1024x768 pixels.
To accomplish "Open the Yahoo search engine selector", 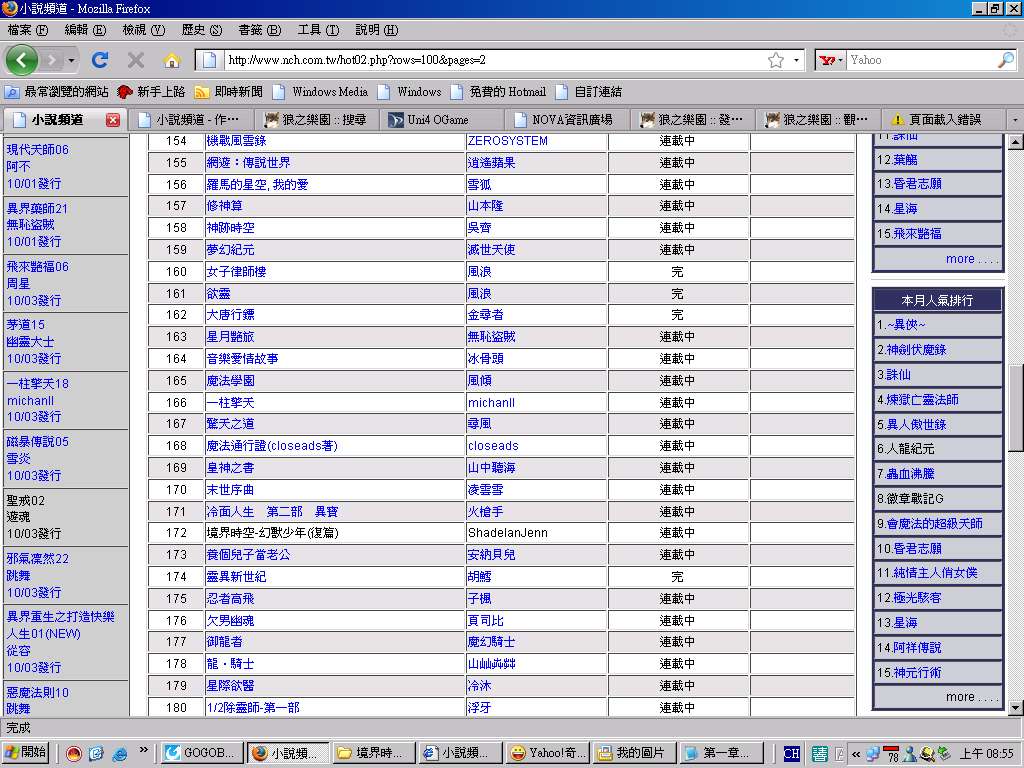I will coord(831,60).
